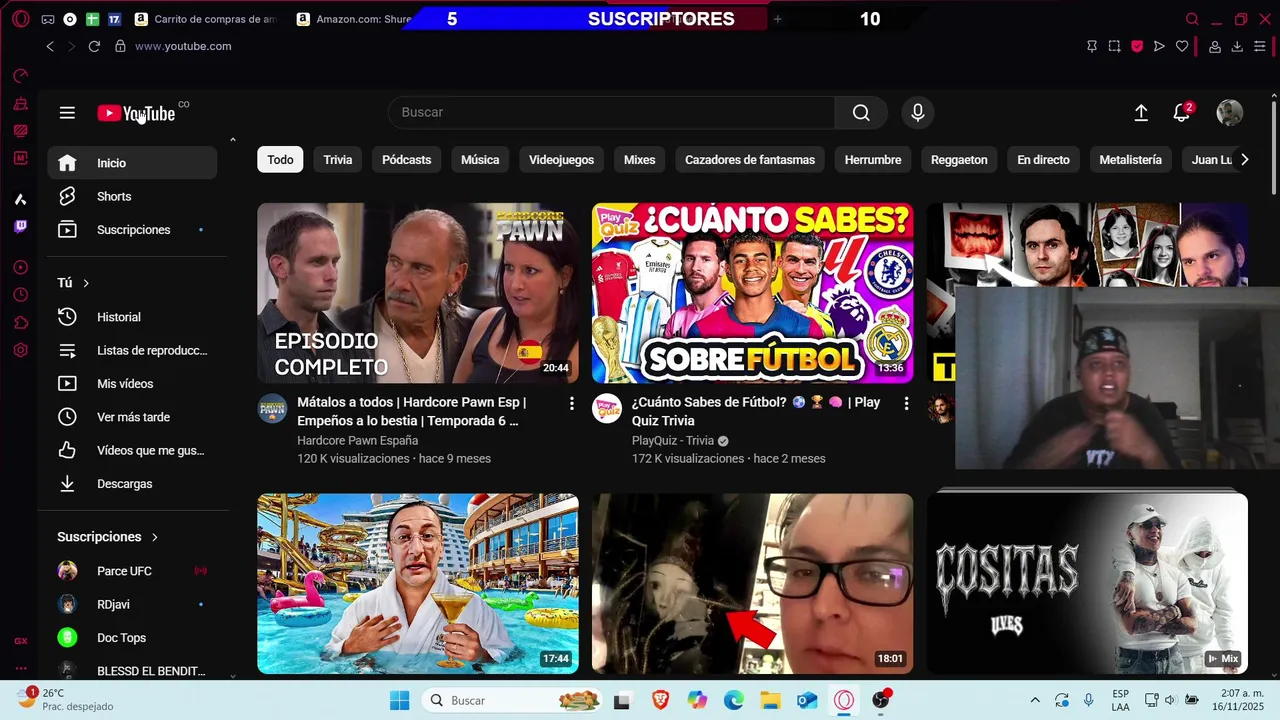Open the Opera sidebar three-dots menu
1280x720 pixels.
click(x=20, y=668)
